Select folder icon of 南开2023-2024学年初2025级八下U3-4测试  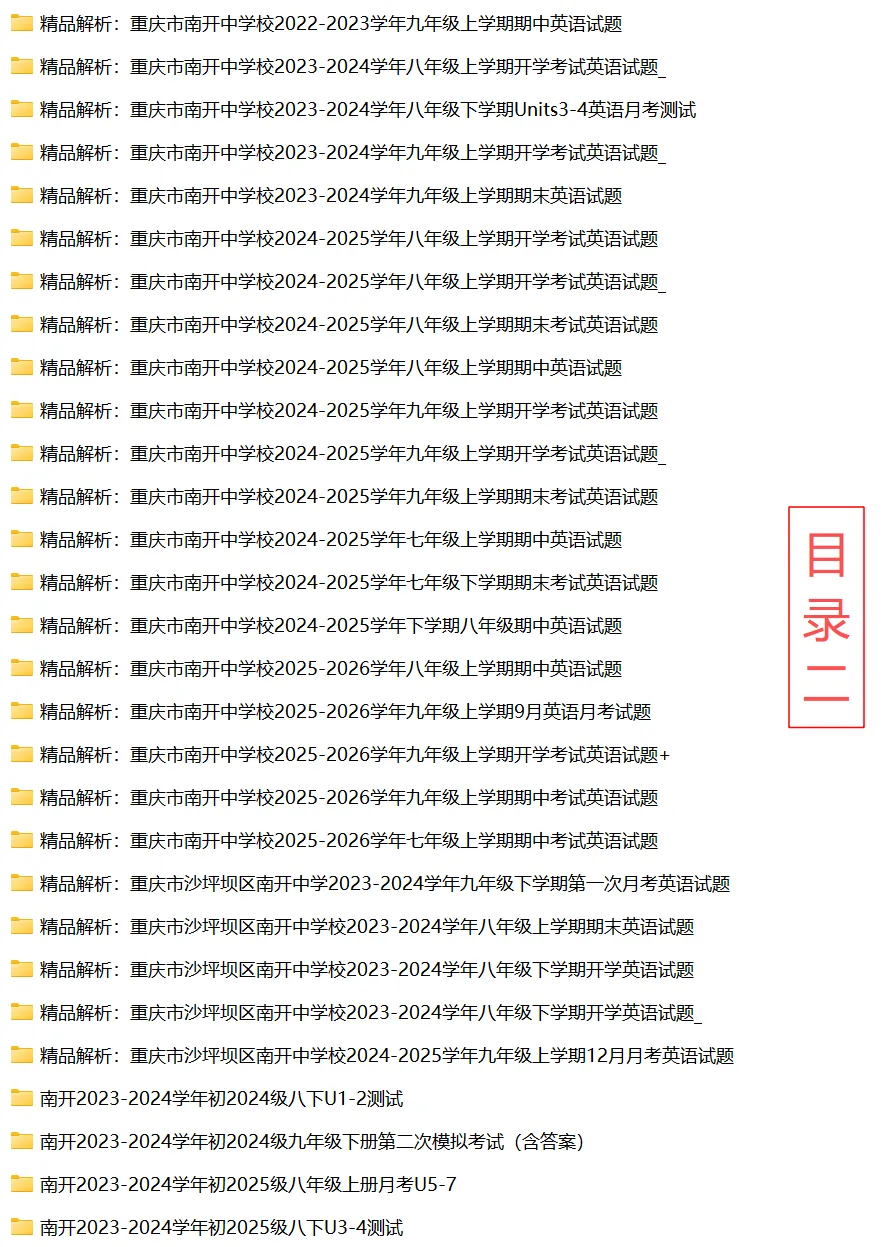(x=22, y=1227)
